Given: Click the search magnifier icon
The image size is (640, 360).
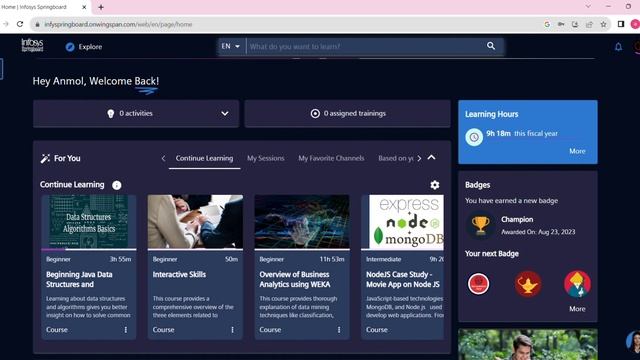Looking at the screenshot, I should pyautogui.click(x=491, y=46).
